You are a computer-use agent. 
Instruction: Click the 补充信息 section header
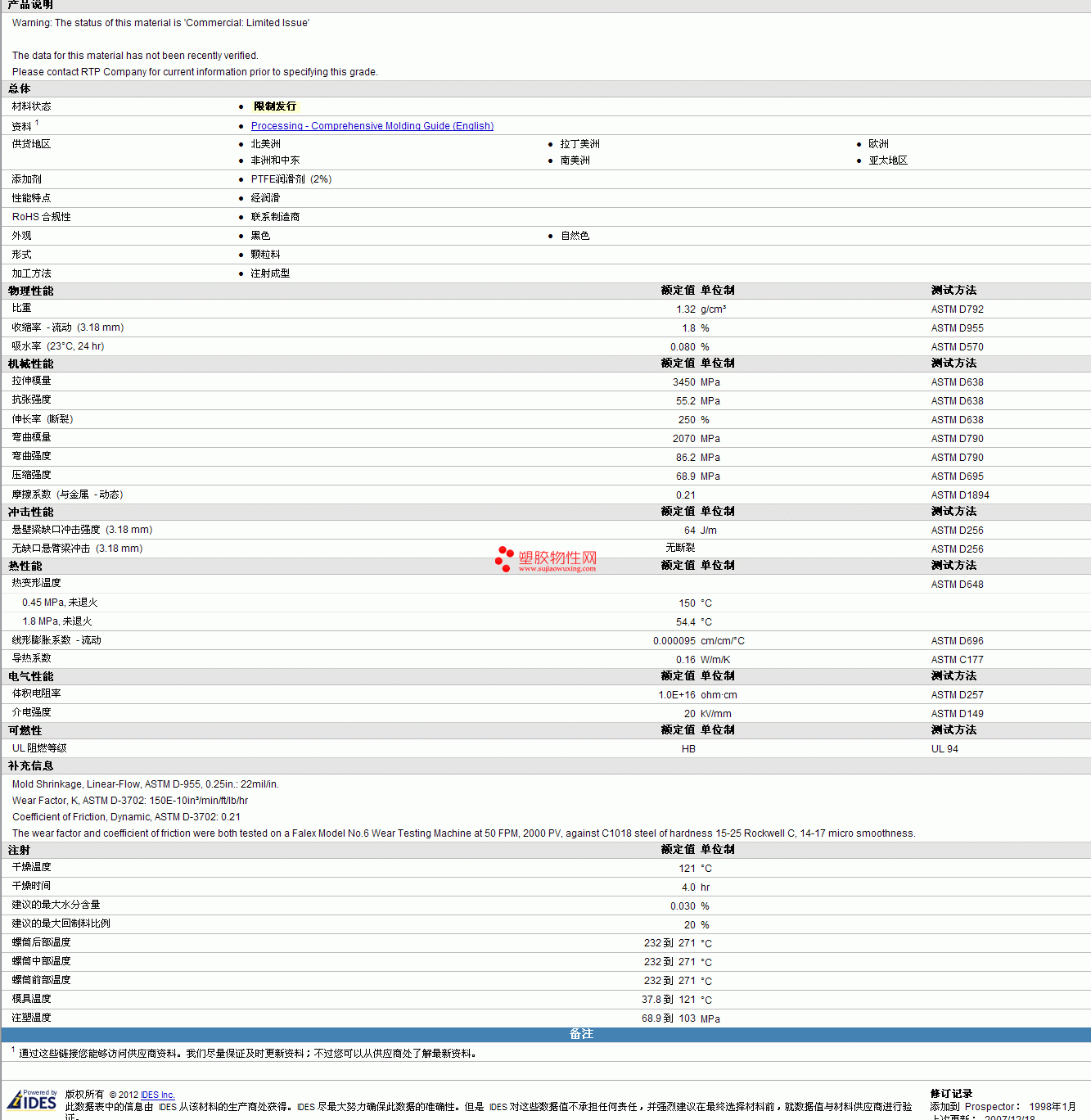[x=31, y=766]
